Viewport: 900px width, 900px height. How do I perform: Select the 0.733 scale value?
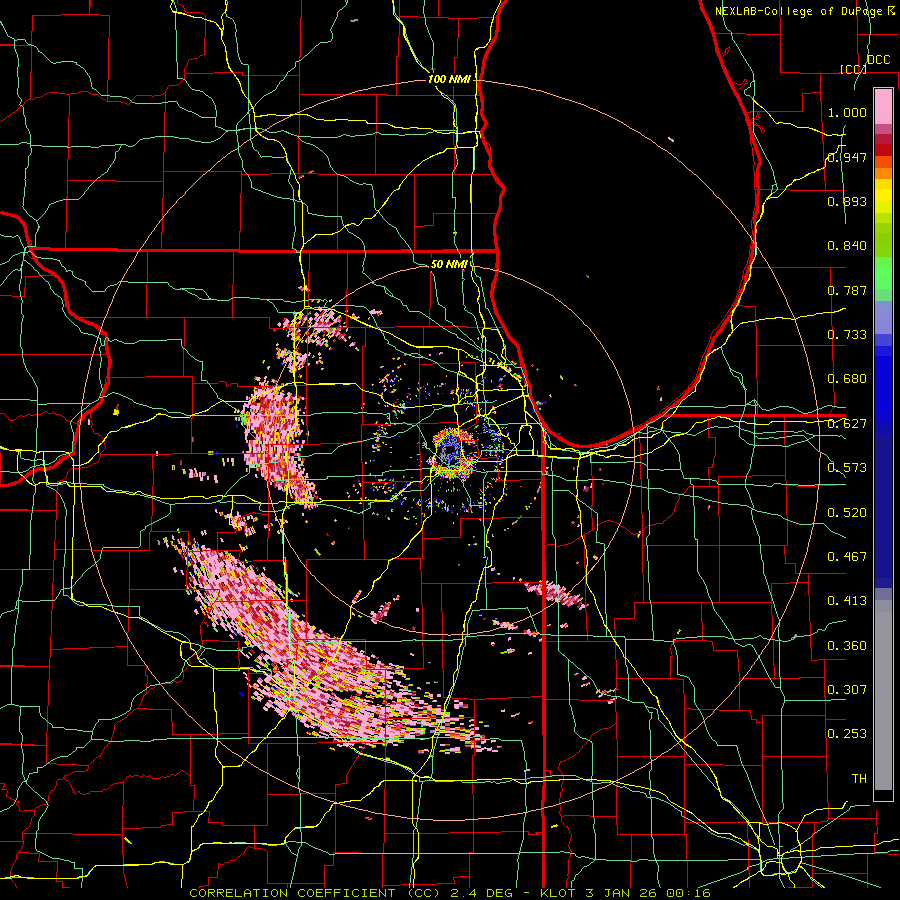point(847,335)
